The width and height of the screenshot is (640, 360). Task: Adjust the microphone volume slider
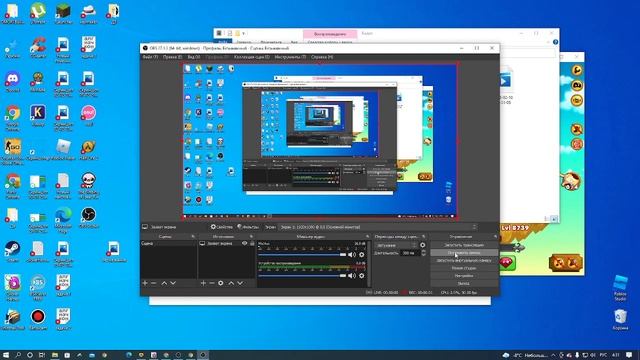coord(302,255)
